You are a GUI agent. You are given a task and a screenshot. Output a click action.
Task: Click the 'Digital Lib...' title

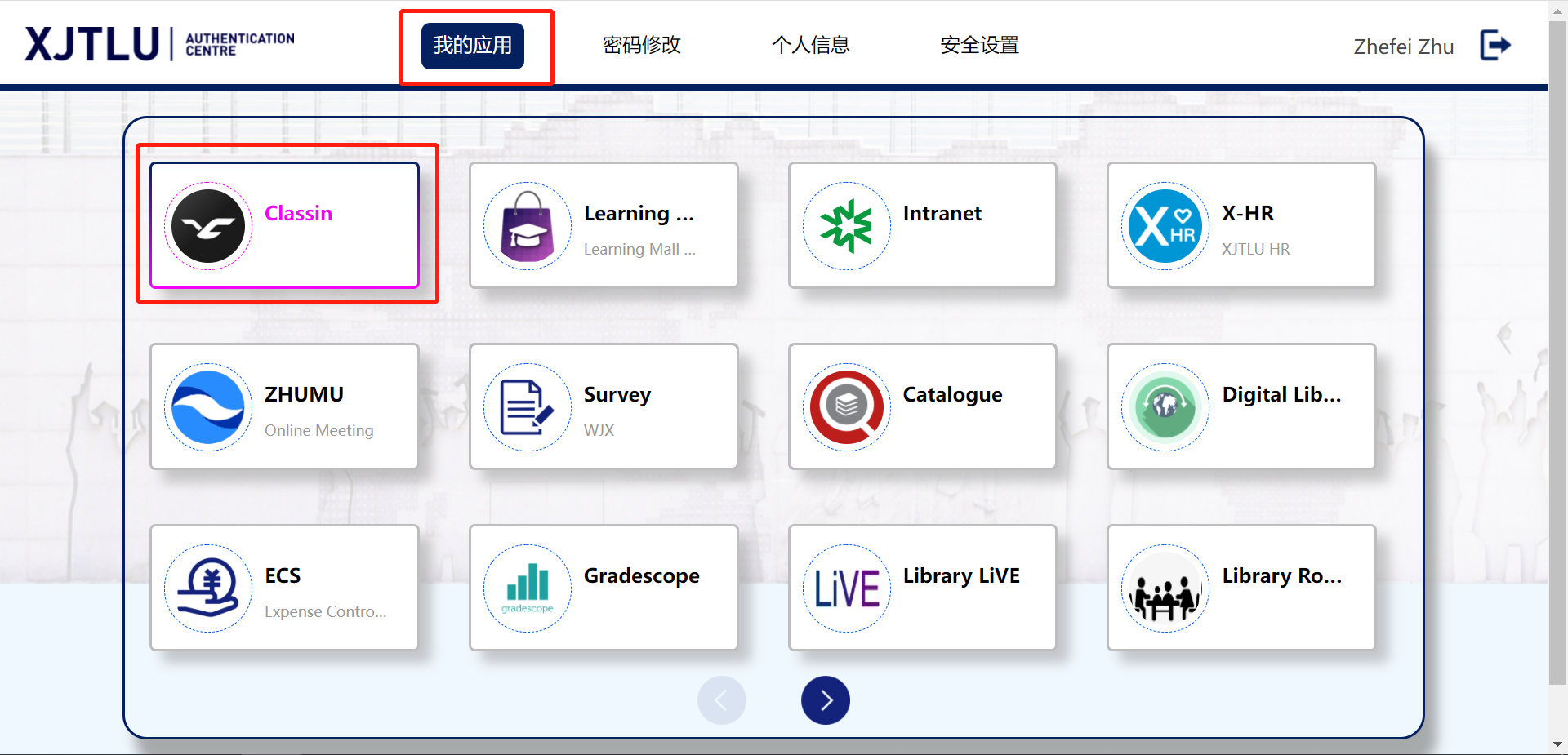[1281, 394]
